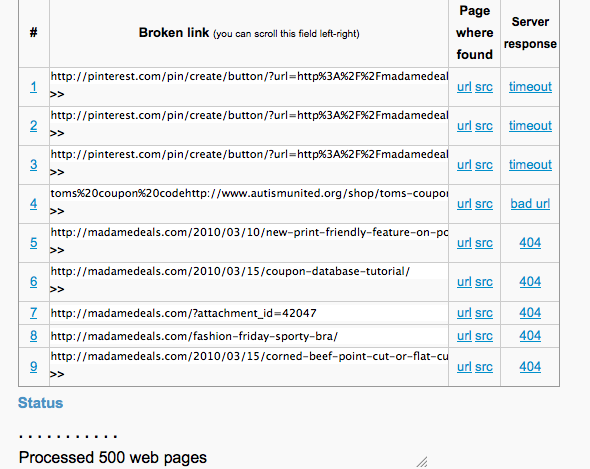Image resolution: width=590 pixels, height=469 pixels.
Task: Open the 'bad url' server response link
Action: pos(530,204)
